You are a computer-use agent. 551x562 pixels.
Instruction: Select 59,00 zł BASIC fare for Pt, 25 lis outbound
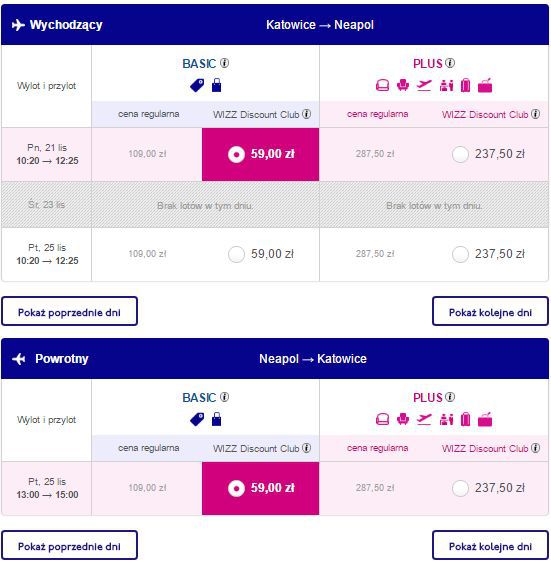[x=236, y=254]
